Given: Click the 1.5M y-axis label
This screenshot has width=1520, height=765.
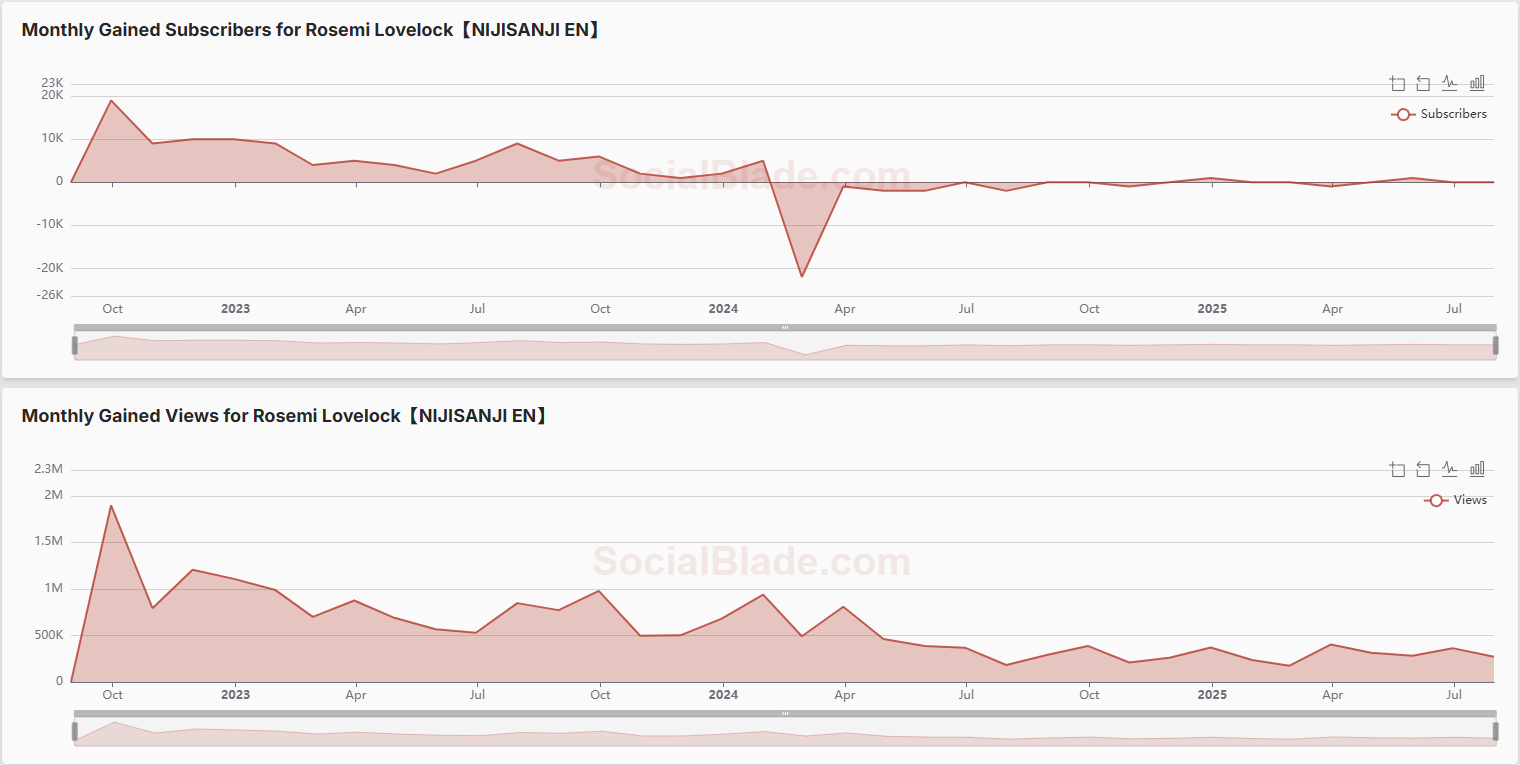Looking at the screenshot, I should (48, 541).
